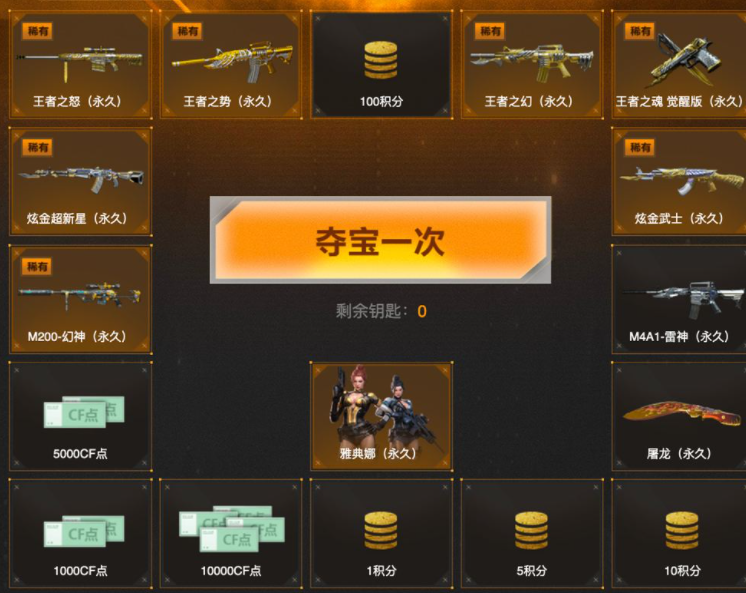Click the 稀有 badge on 王者之怒
This screenshot has width=746, height=593.
(x=37, y=31)
